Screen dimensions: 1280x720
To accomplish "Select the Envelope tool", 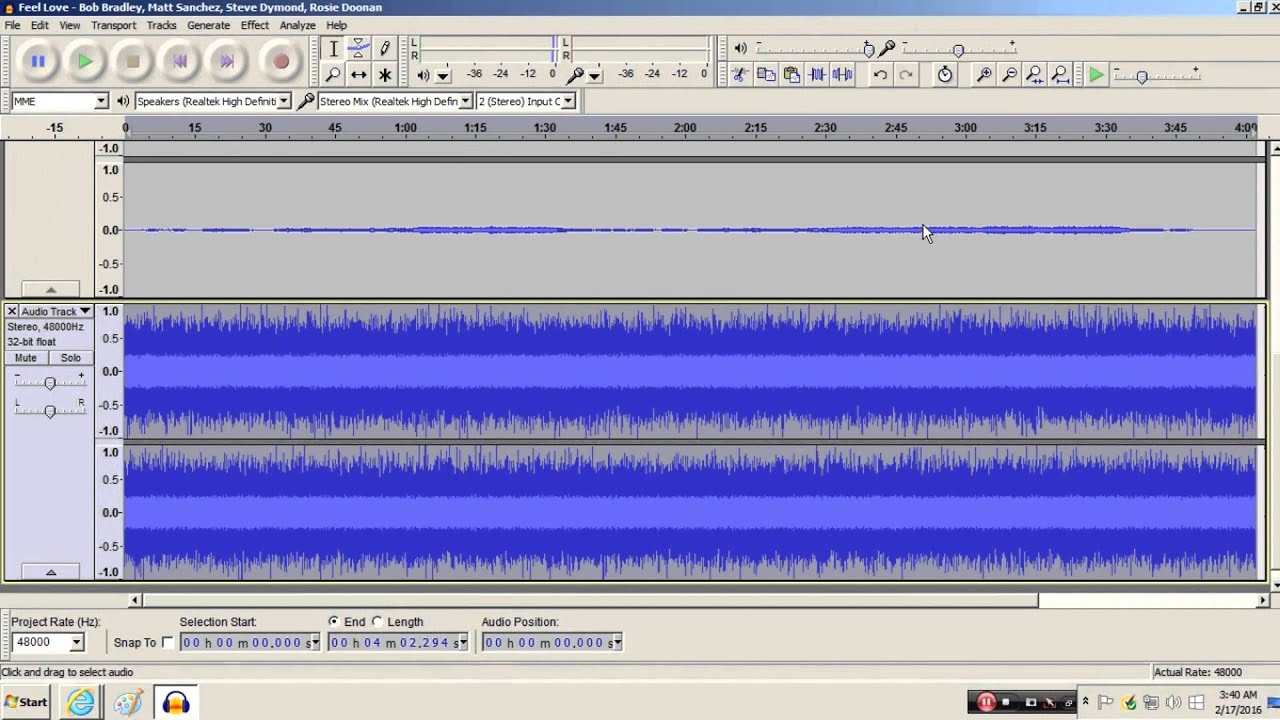I will coord(358,48).
